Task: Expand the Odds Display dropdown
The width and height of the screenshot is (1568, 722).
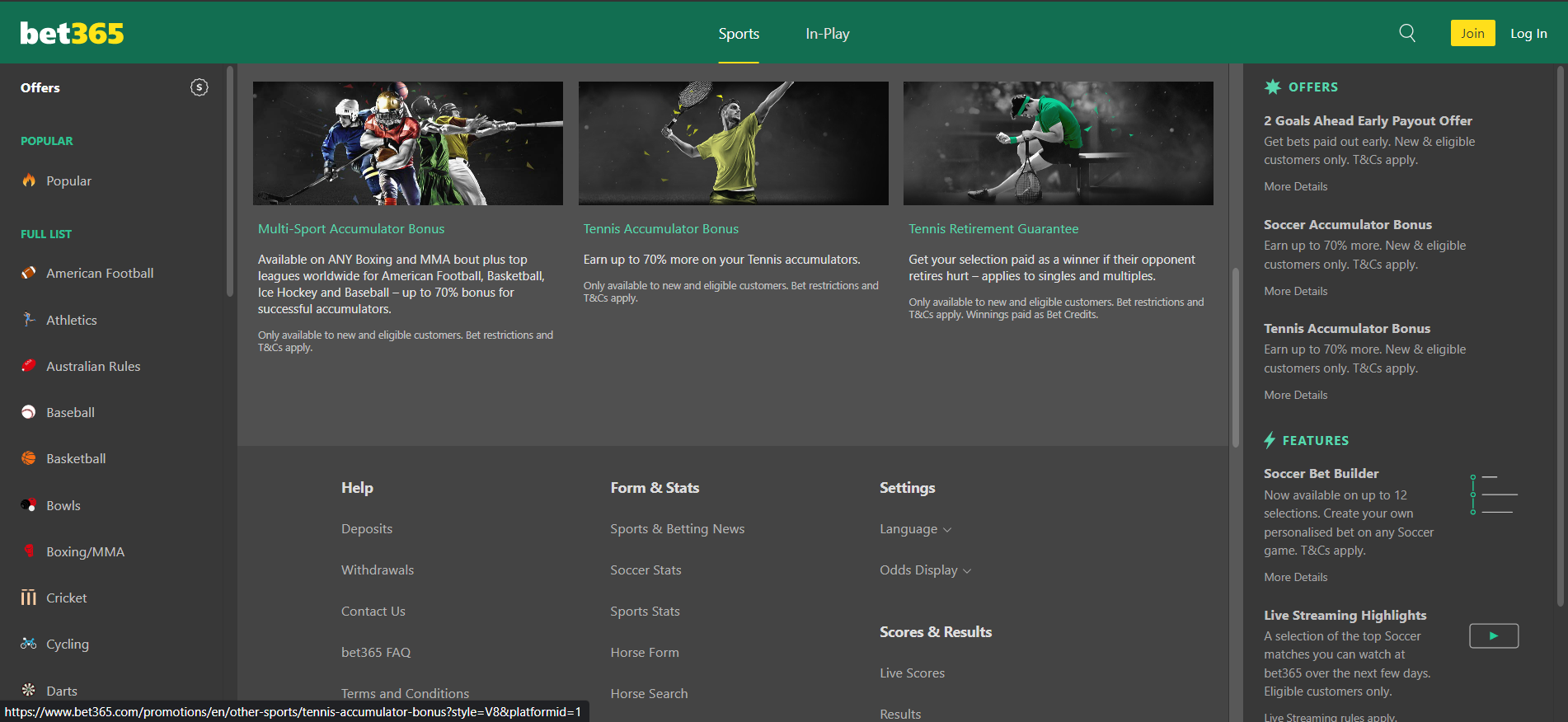Action: point(925,570)
